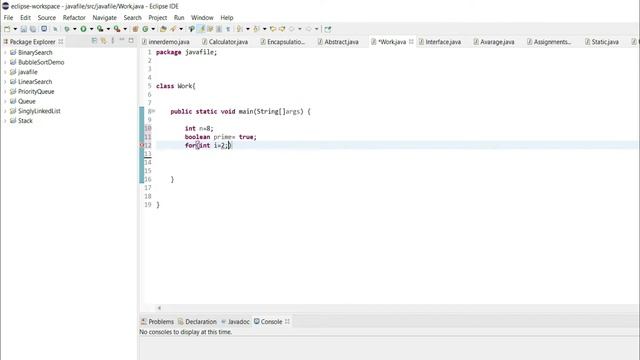Click the Save All toolbar icon
Viewport: 640px width, 360px height.
pyautogui.click(x=33, y=29)
